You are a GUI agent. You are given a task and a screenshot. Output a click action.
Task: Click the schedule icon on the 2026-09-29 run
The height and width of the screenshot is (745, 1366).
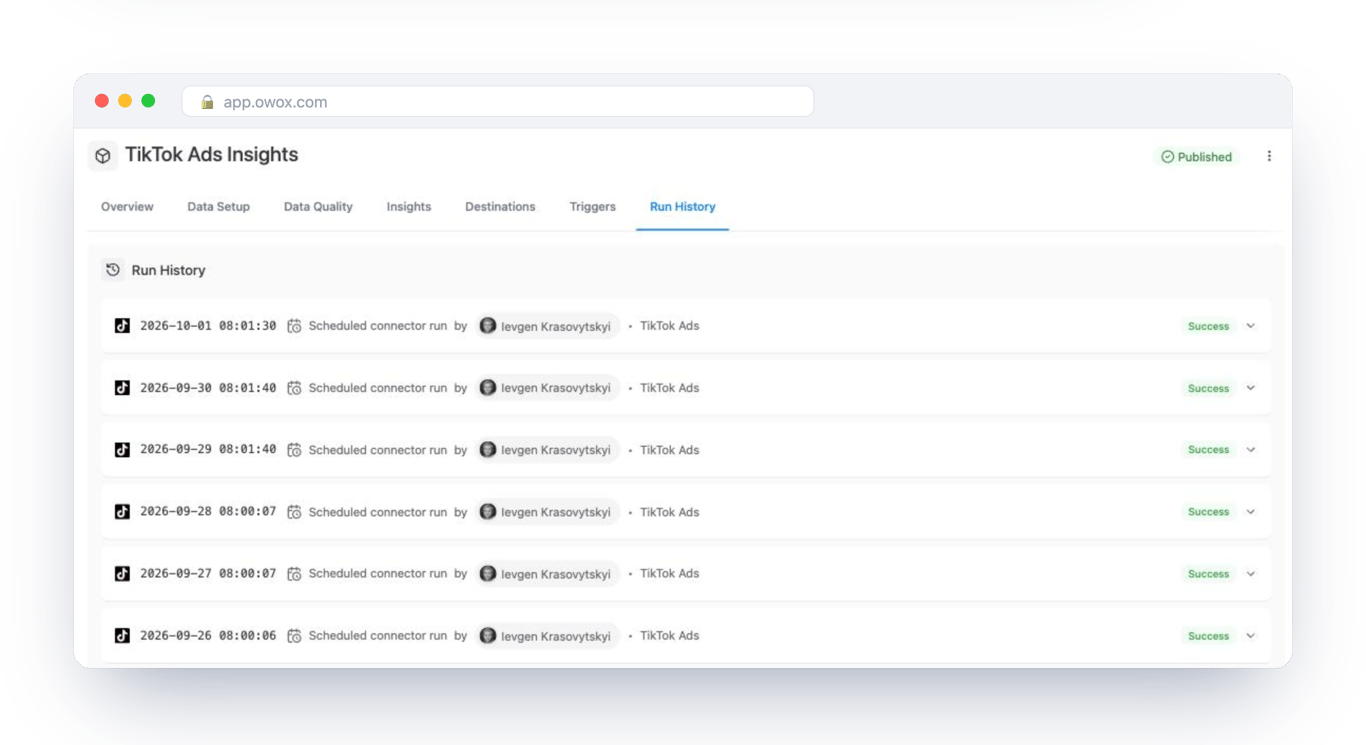point(294,450)
